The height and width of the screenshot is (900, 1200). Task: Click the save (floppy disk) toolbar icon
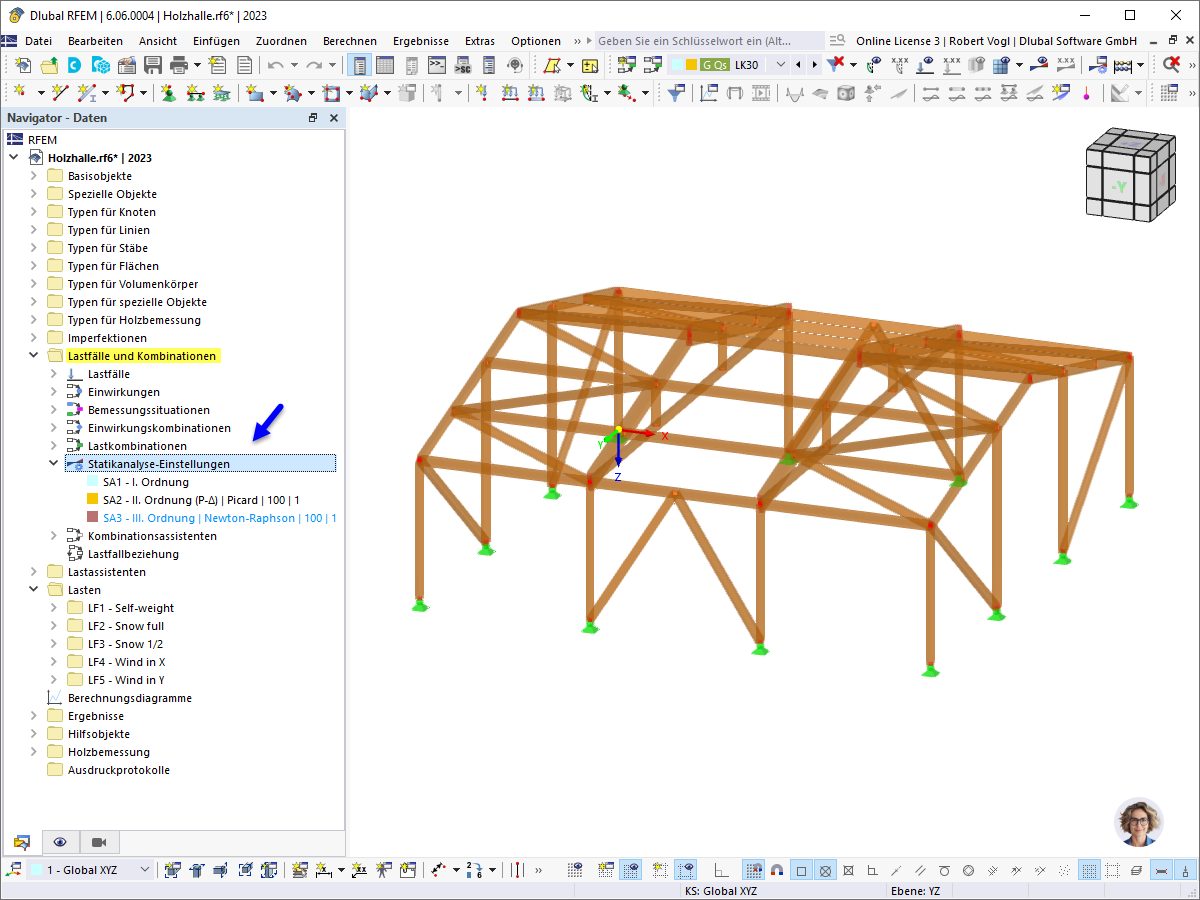click(153, 65)
